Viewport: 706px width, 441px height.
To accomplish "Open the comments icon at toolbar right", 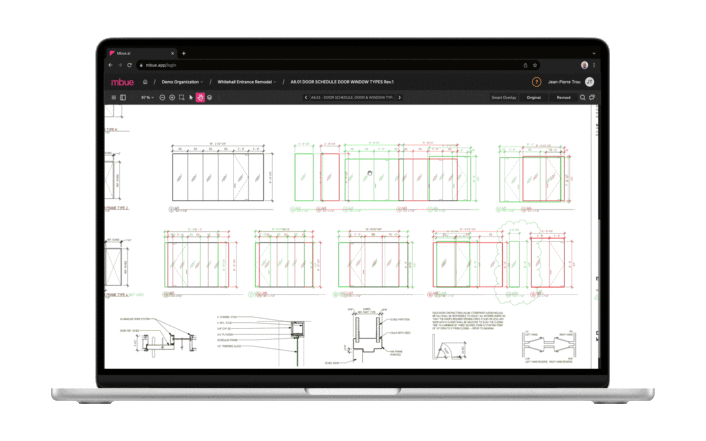I will click(592, 98).
